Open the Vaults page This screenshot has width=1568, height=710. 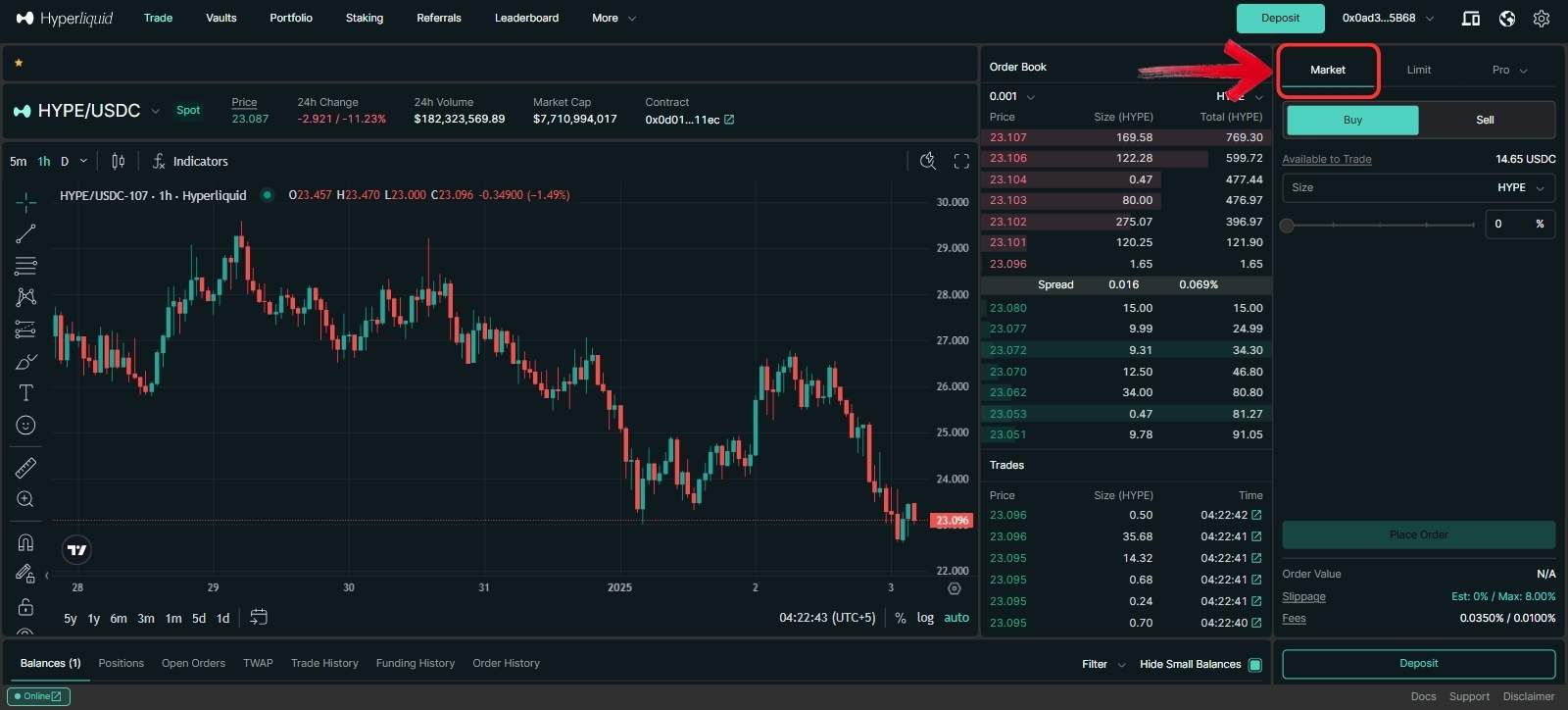(221, 18)
